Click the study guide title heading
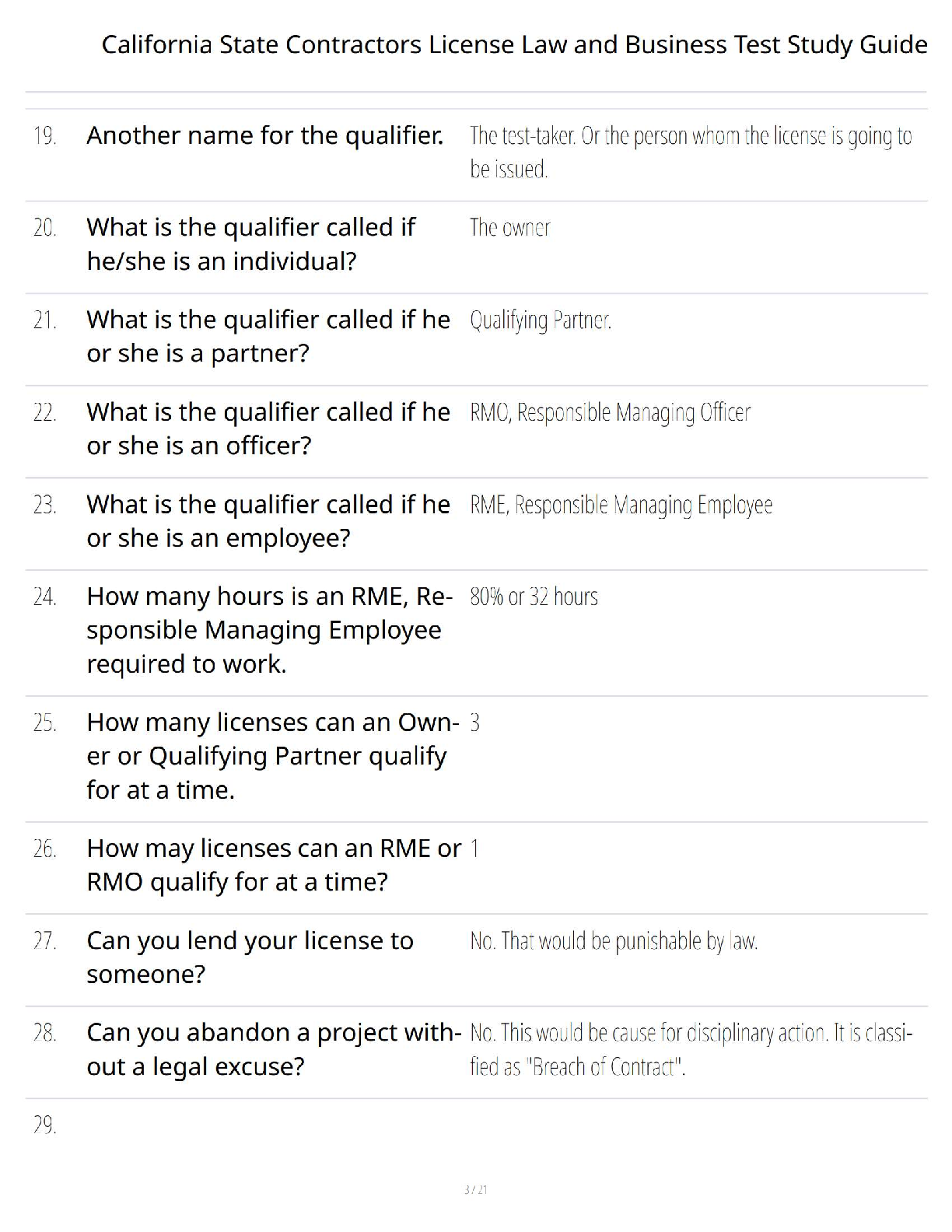The image size is (952, 1232). [514, 45]
